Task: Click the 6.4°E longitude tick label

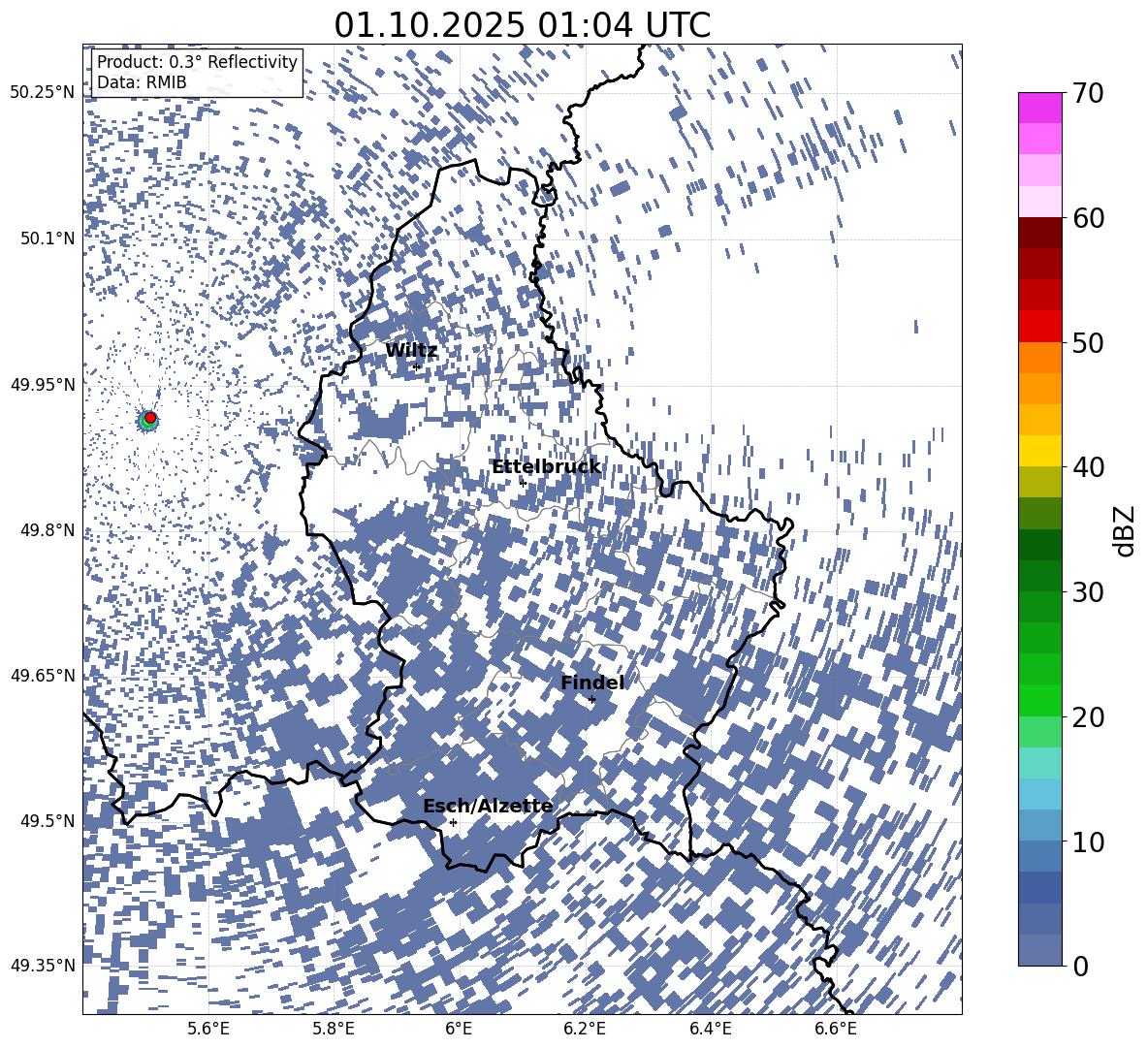Action: [710, 1029]
